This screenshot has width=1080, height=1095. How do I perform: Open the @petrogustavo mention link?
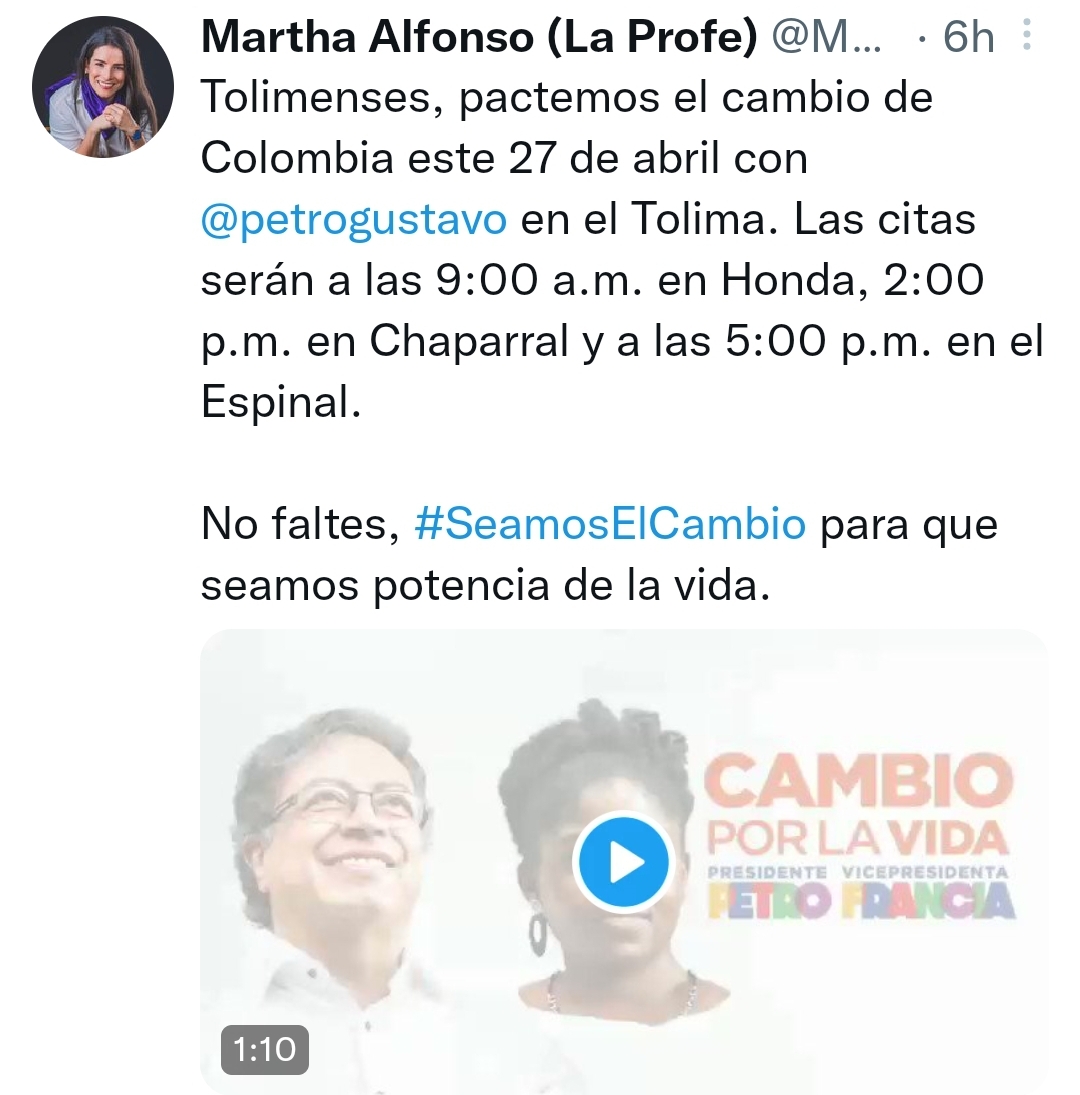353,219
